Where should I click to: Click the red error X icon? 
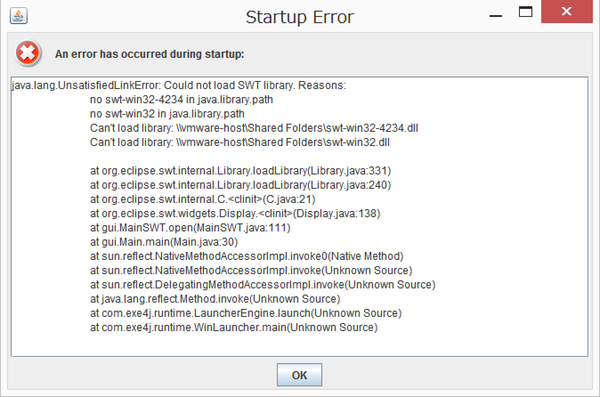pyautogui.click(x=28, y=53)
